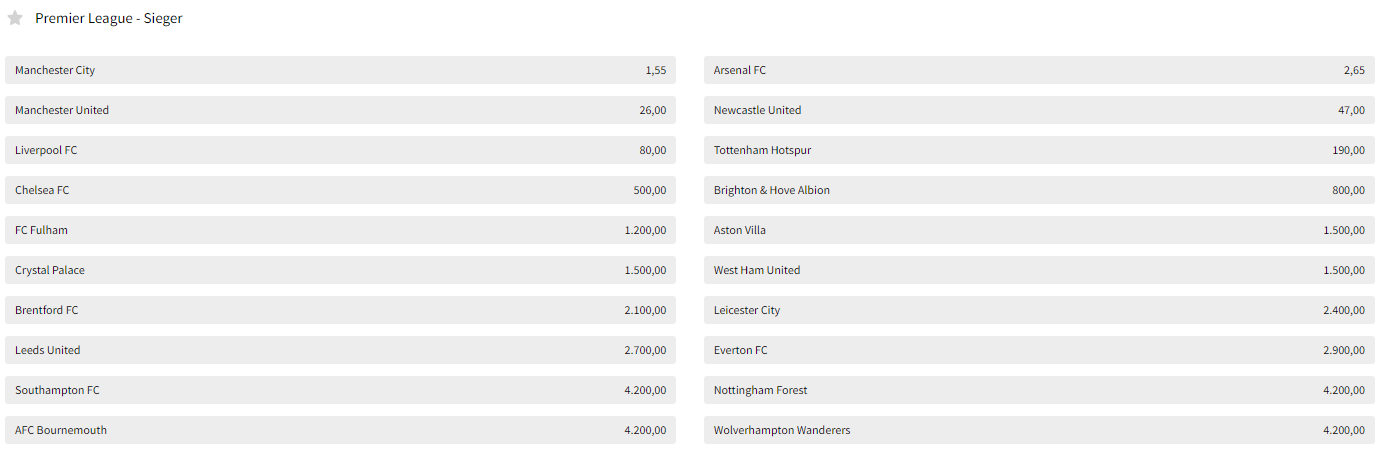Select the FC Fulham bet row
Viewport: 1381px width, 454px height.
tap(340, 230)
